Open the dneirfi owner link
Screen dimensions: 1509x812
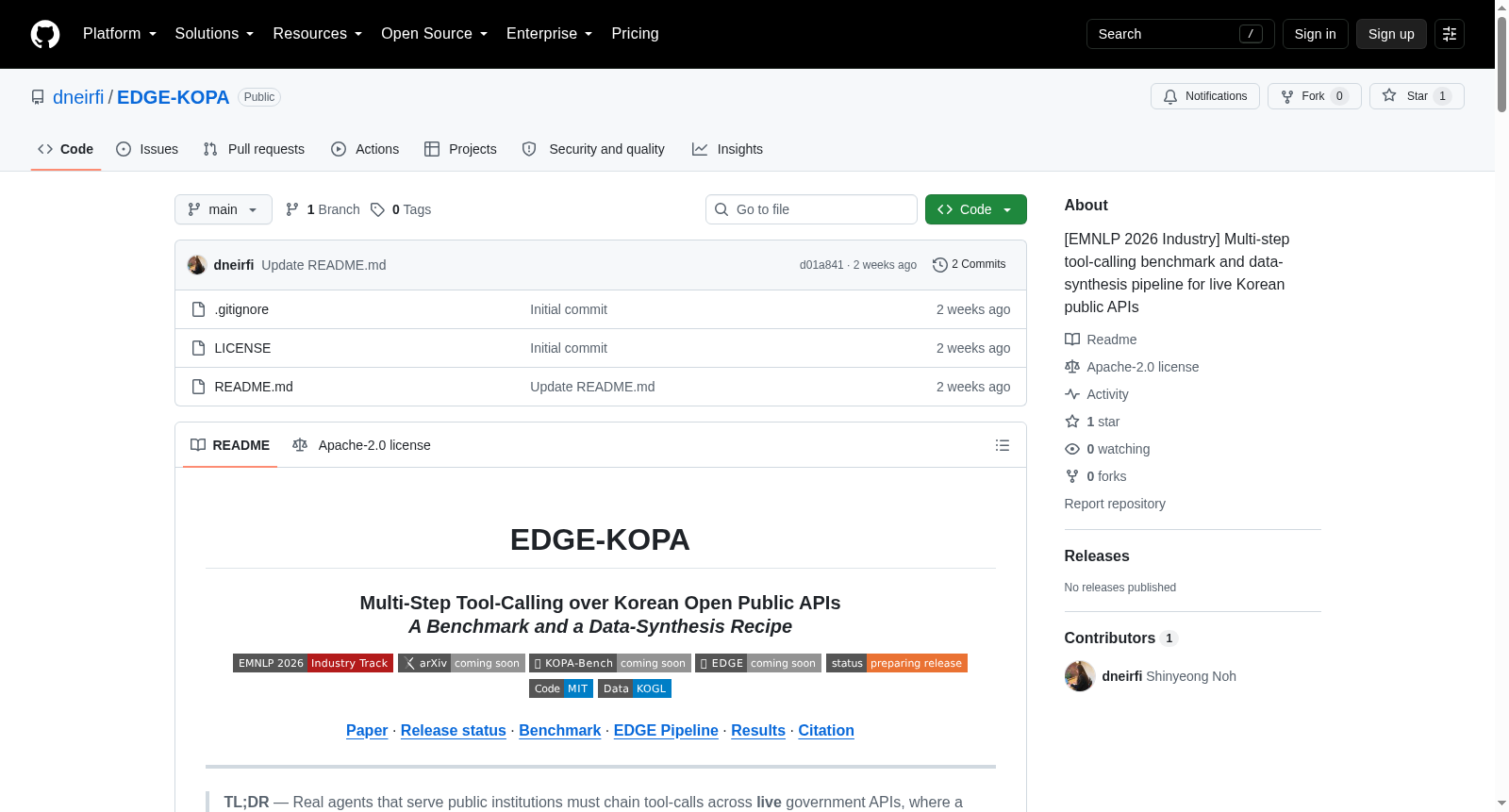(78, 97)
